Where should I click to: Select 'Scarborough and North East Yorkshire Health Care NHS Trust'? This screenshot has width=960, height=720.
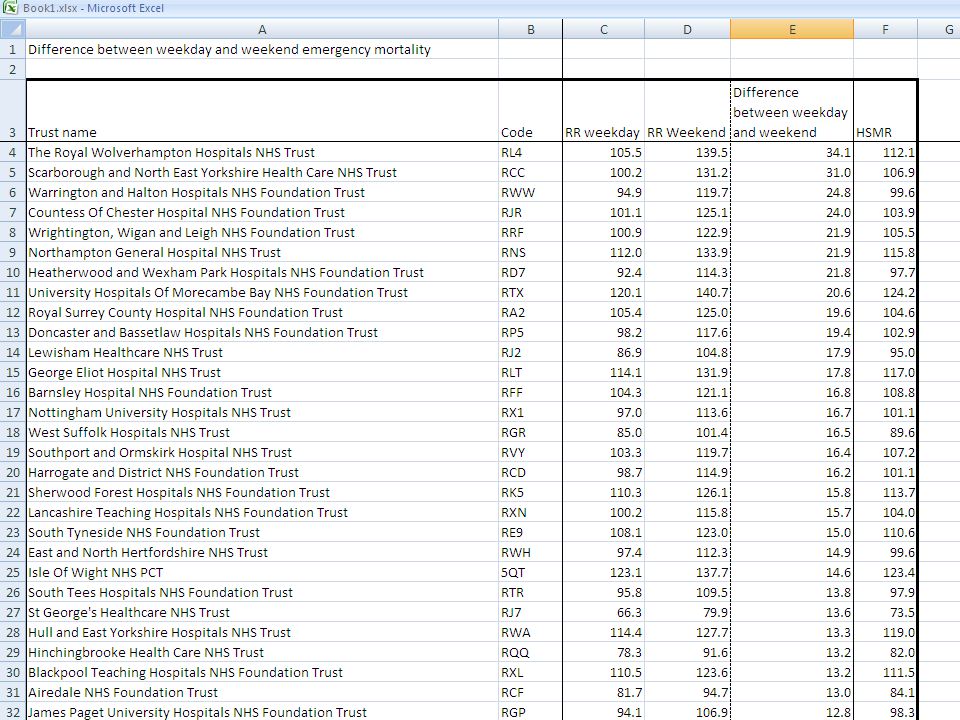click(262, 173)
